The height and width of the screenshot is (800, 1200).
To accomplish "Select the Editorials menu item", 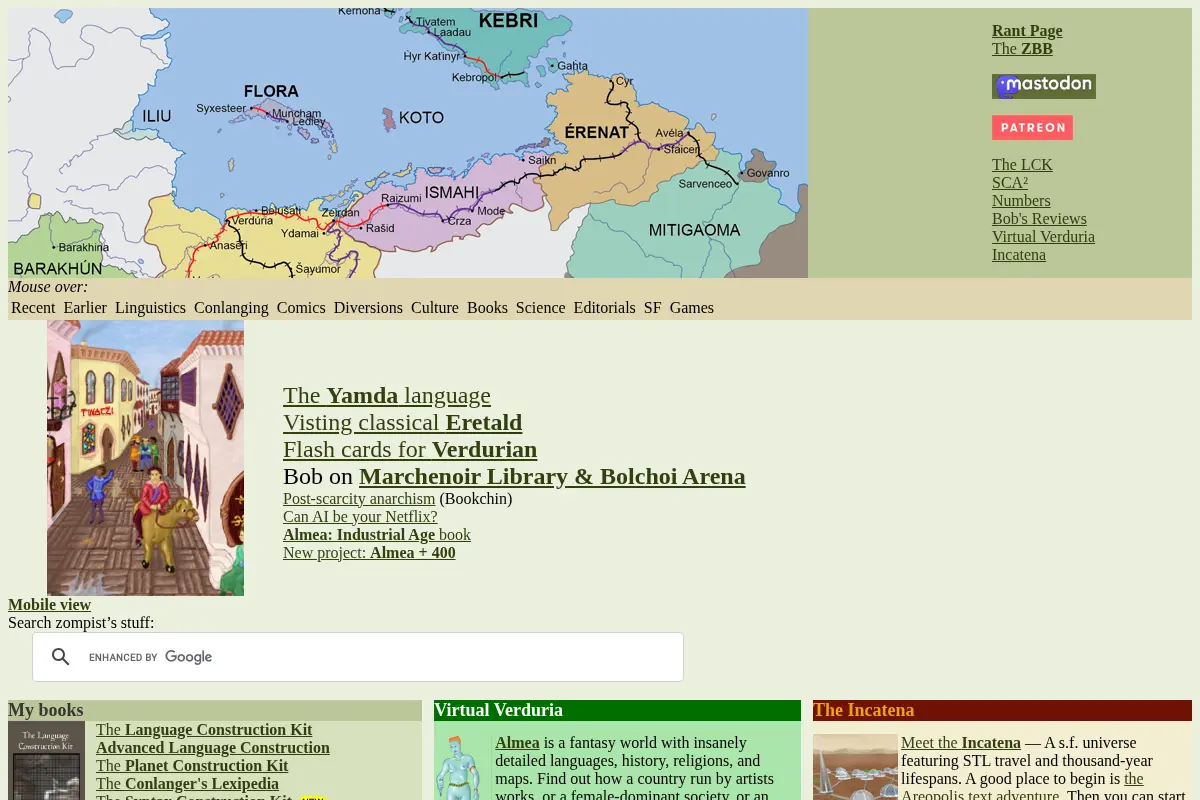I will coord(605,308).
